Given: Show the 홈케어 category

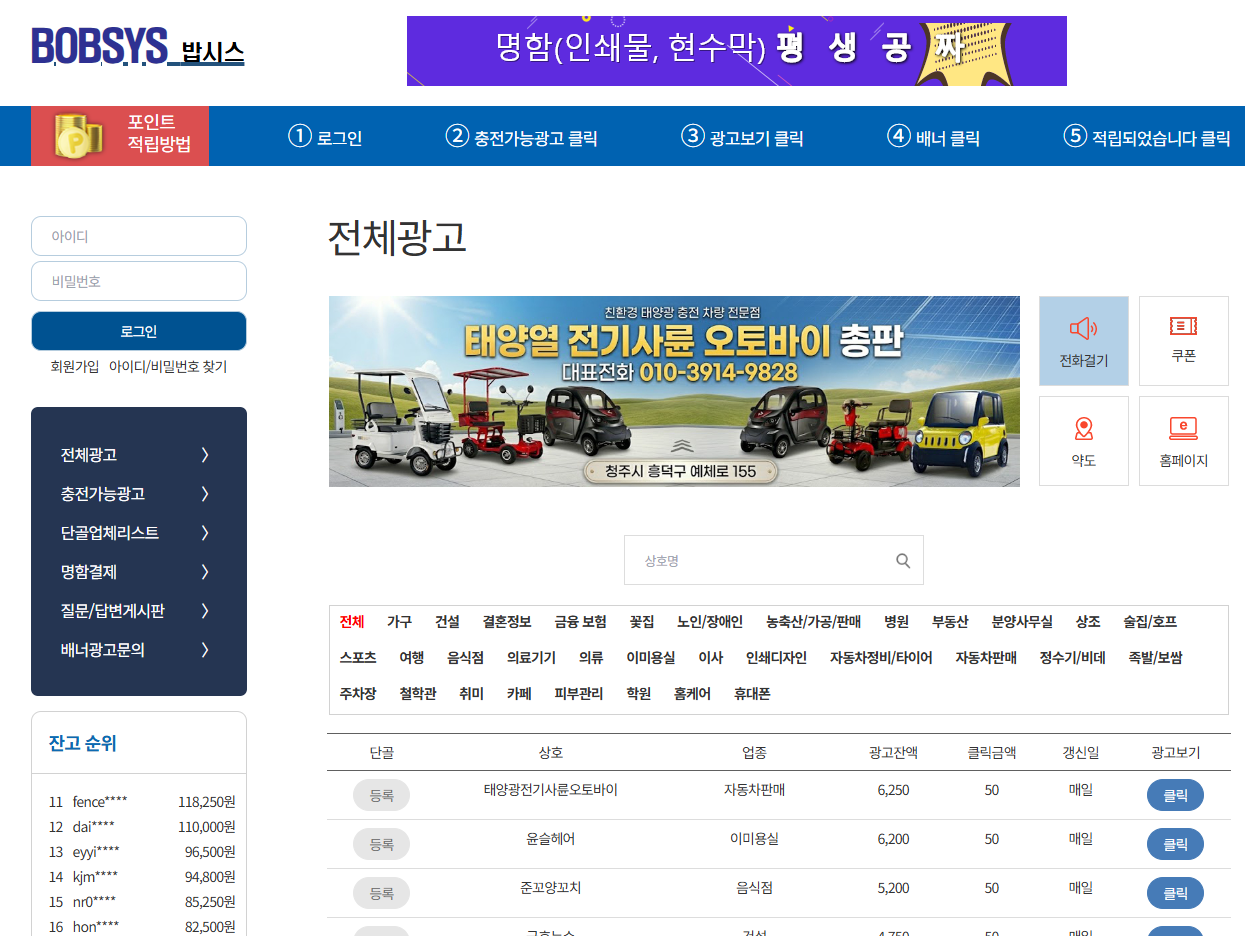Looking at the screenshot, I should 693,694.
